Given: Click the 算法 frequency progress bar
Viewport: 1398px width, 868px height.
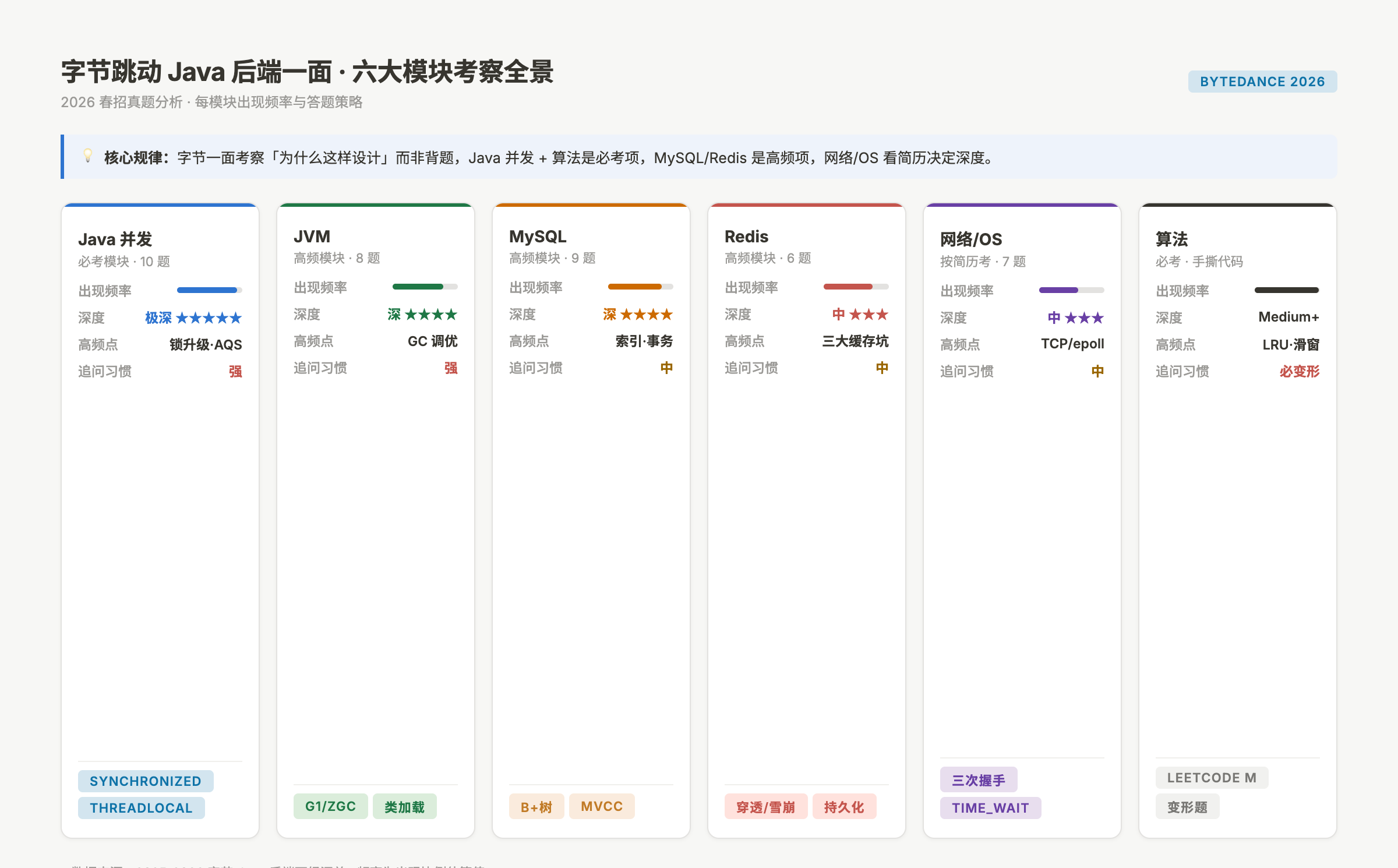Looking at the screenshot, I should pyautogui.click(x=1287, y=290).
